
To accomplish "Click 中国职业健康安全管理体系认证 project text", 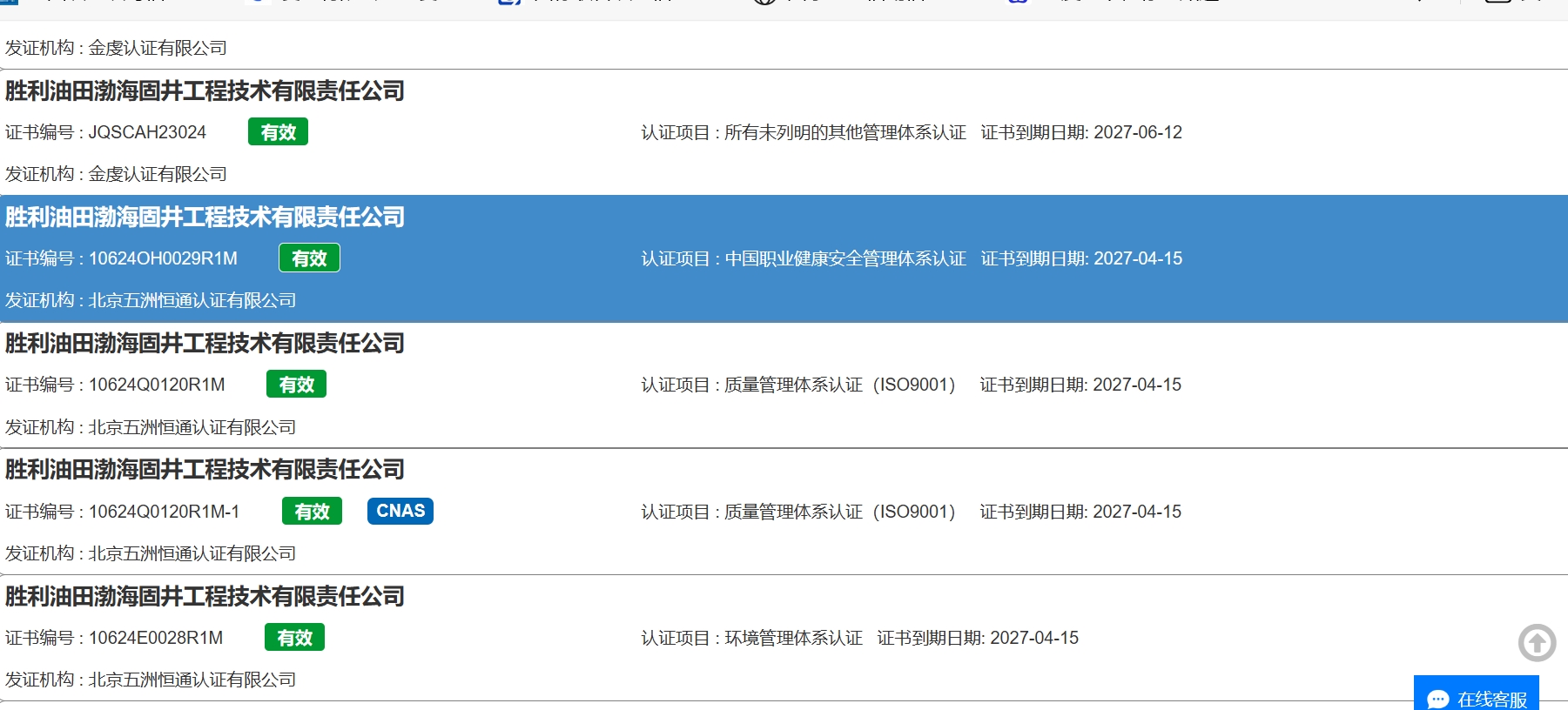I will pos(845,258).
